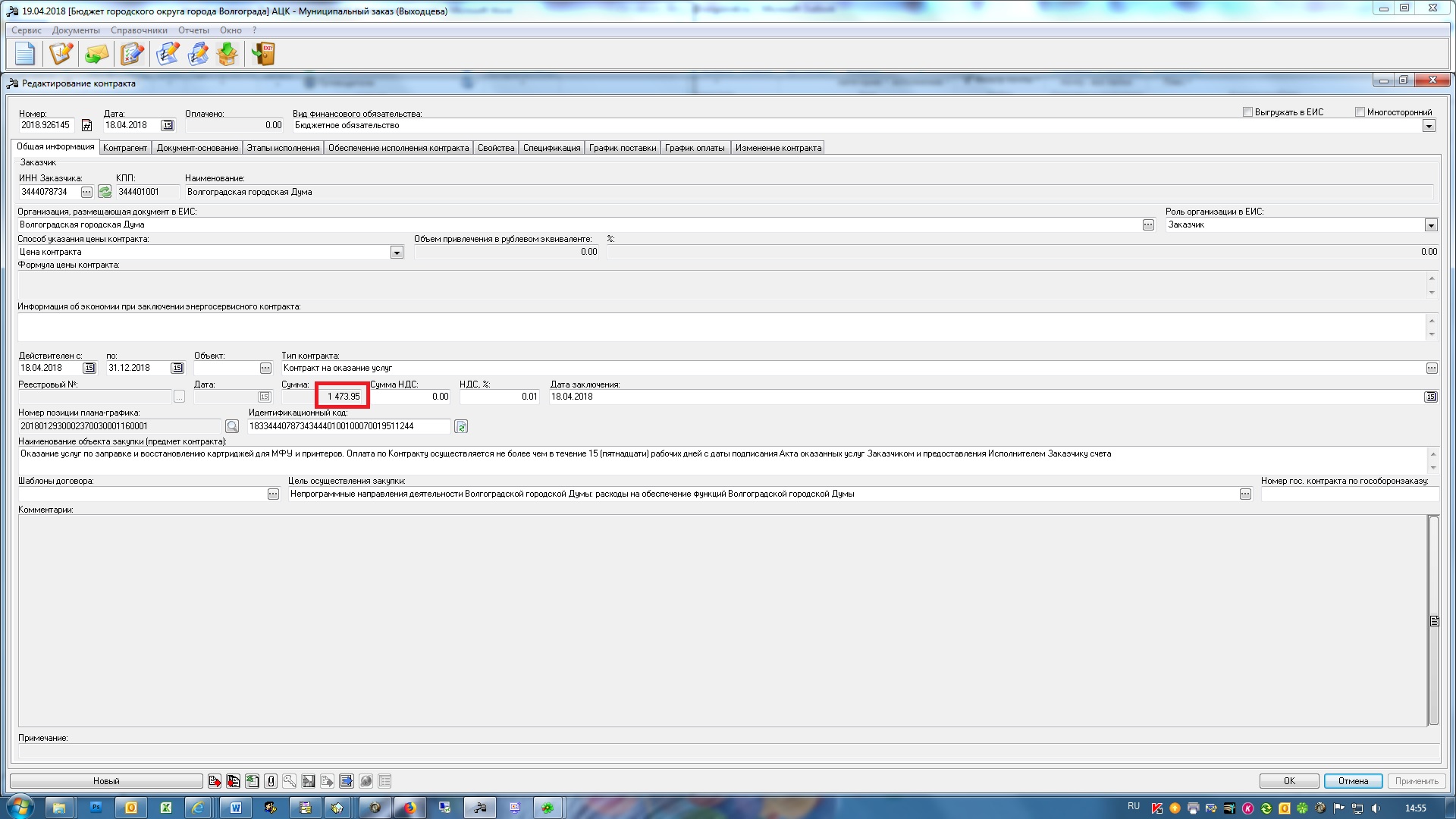Open the Справочники menu
Image resolution: width=1456 pixels, height=819 pixels.
139,30
